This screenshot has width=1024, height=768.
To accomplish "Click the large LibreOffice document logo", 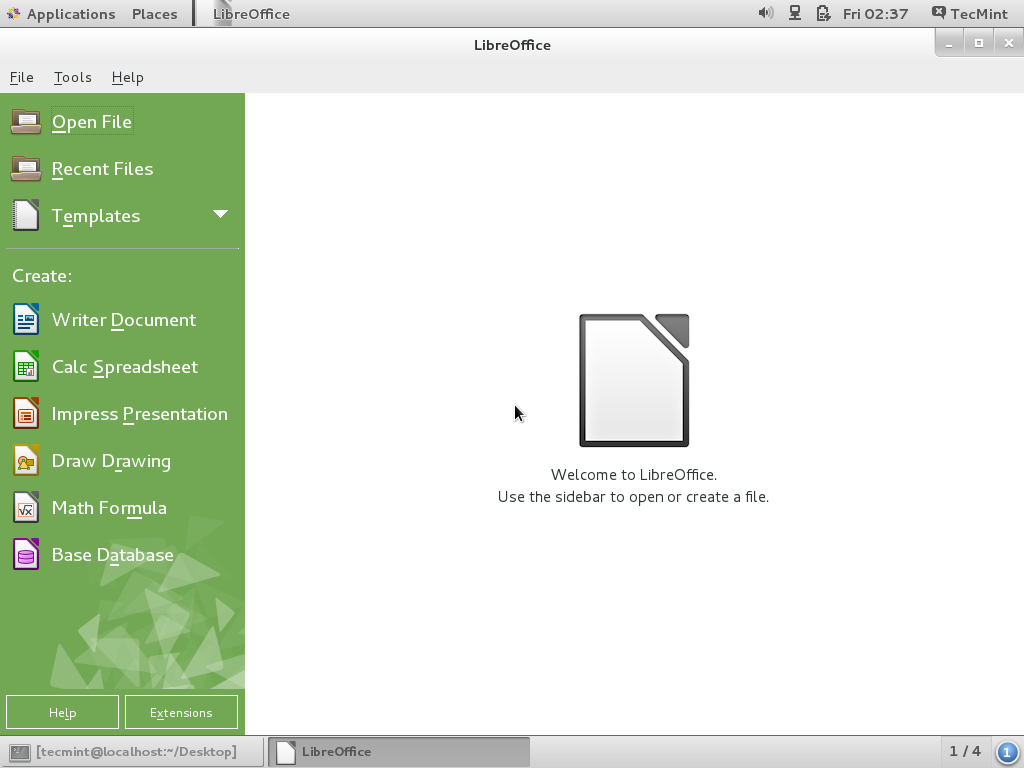I will pyautogui.click(x=634, y=380).
